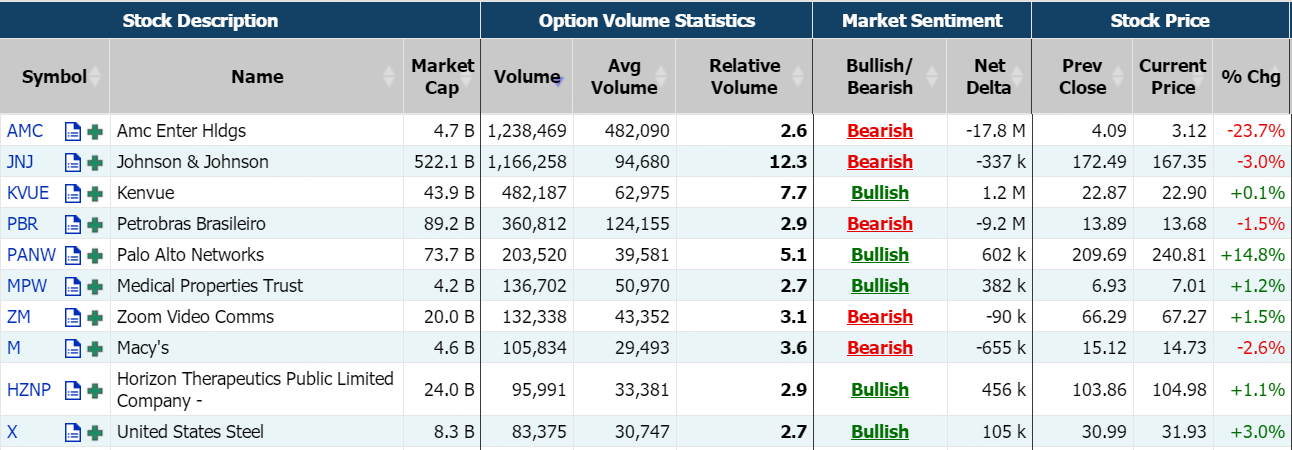
Task: Click the Volume column header
Action: tap(526, 76)
